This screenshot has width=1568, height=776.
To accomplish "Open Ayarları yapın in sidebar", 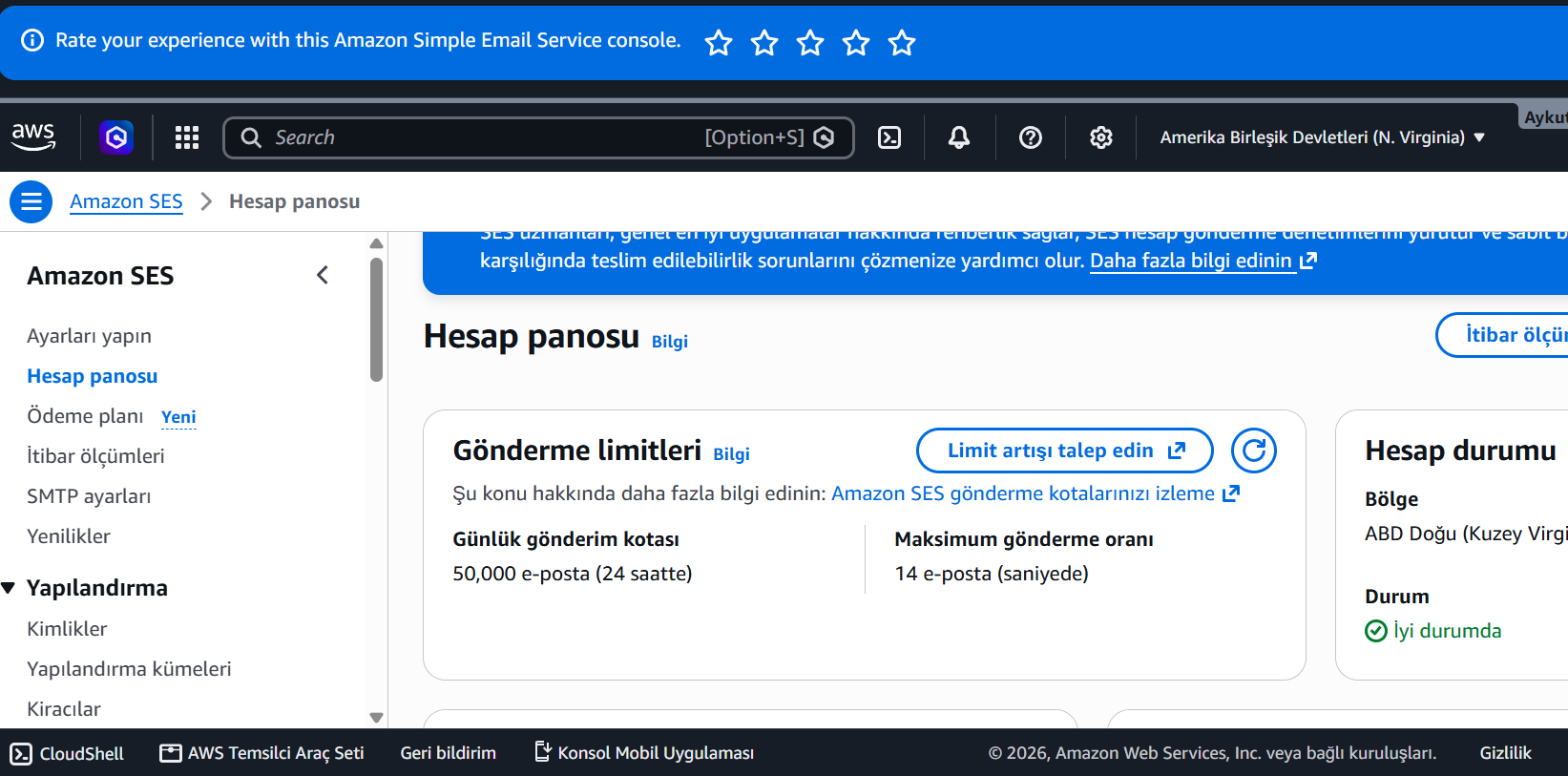I will tap(89, 336).
